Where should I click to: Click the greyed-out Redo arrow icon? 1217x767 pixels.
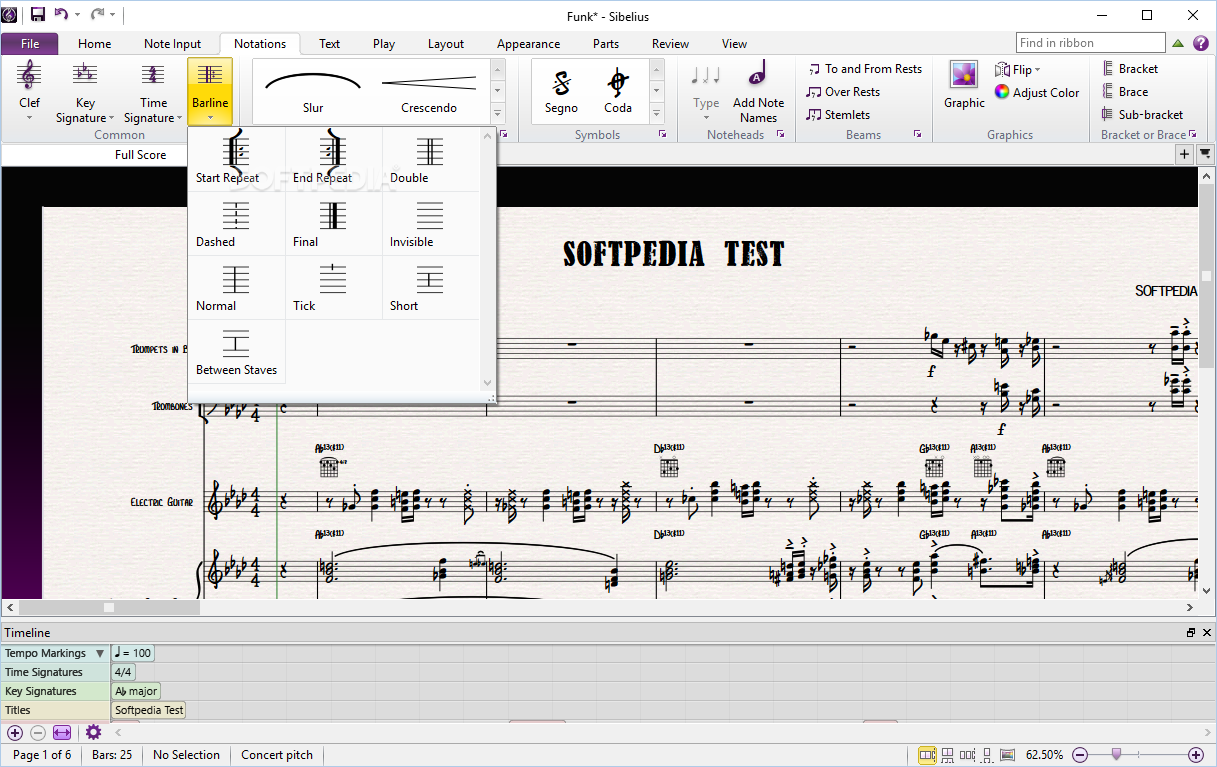pyautogui.click(x=98, y=14)
